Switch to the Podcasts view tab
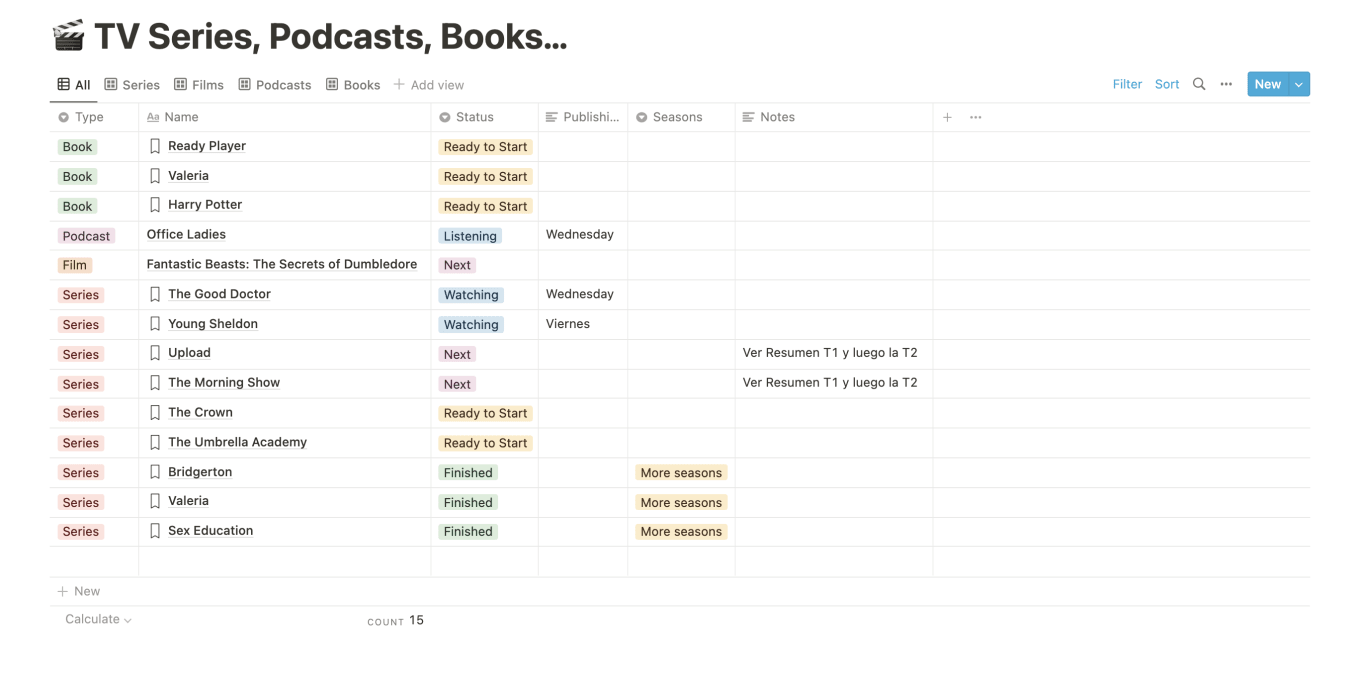1356x678 pixels. click(x=275, y=85)
